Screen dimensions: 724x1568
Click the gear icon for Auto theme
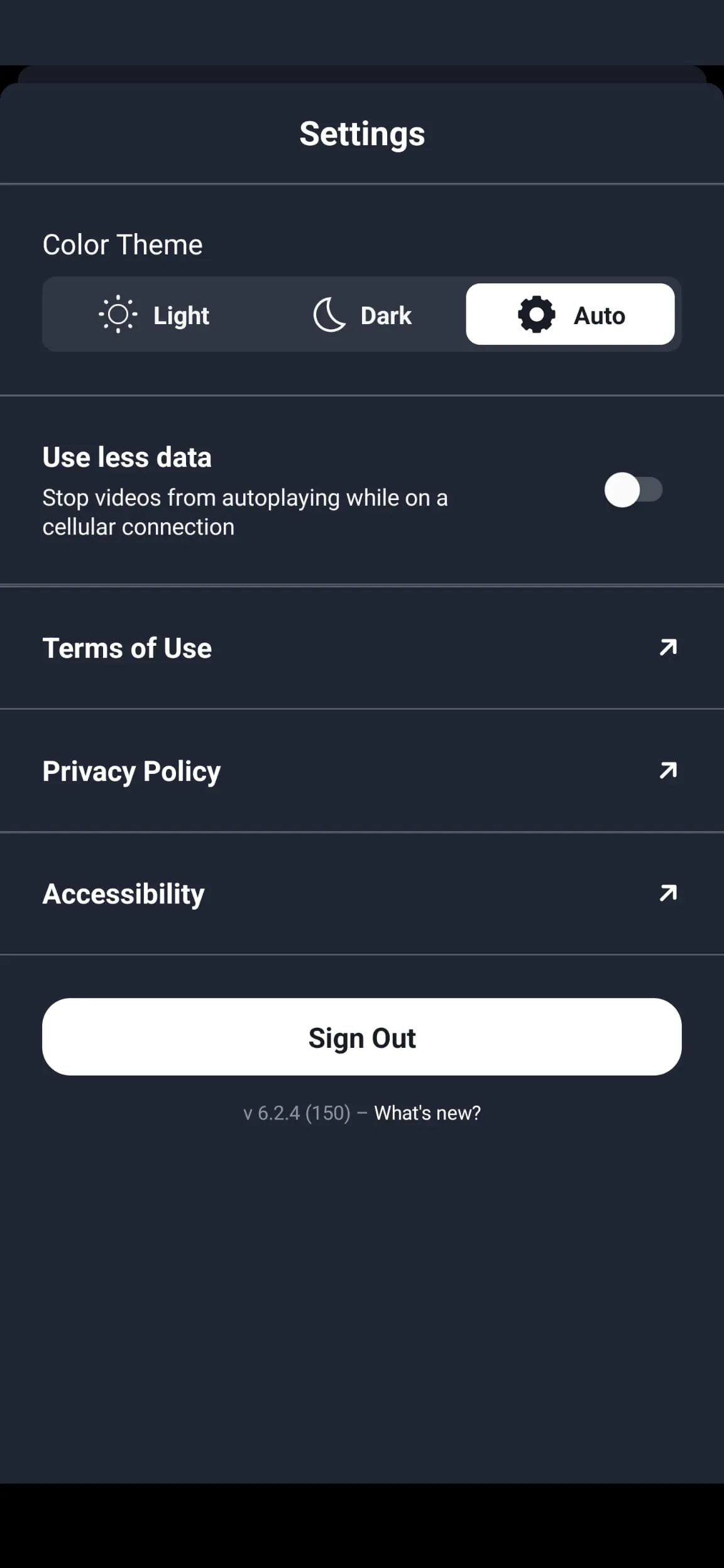pyautogui.click(x=536, y=314)
